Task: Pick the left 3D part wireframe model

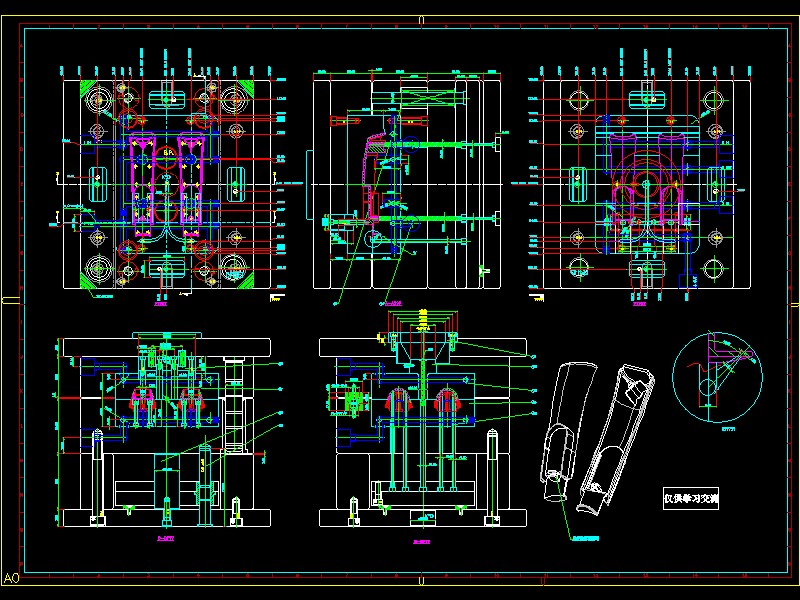Action: [567, 431]
